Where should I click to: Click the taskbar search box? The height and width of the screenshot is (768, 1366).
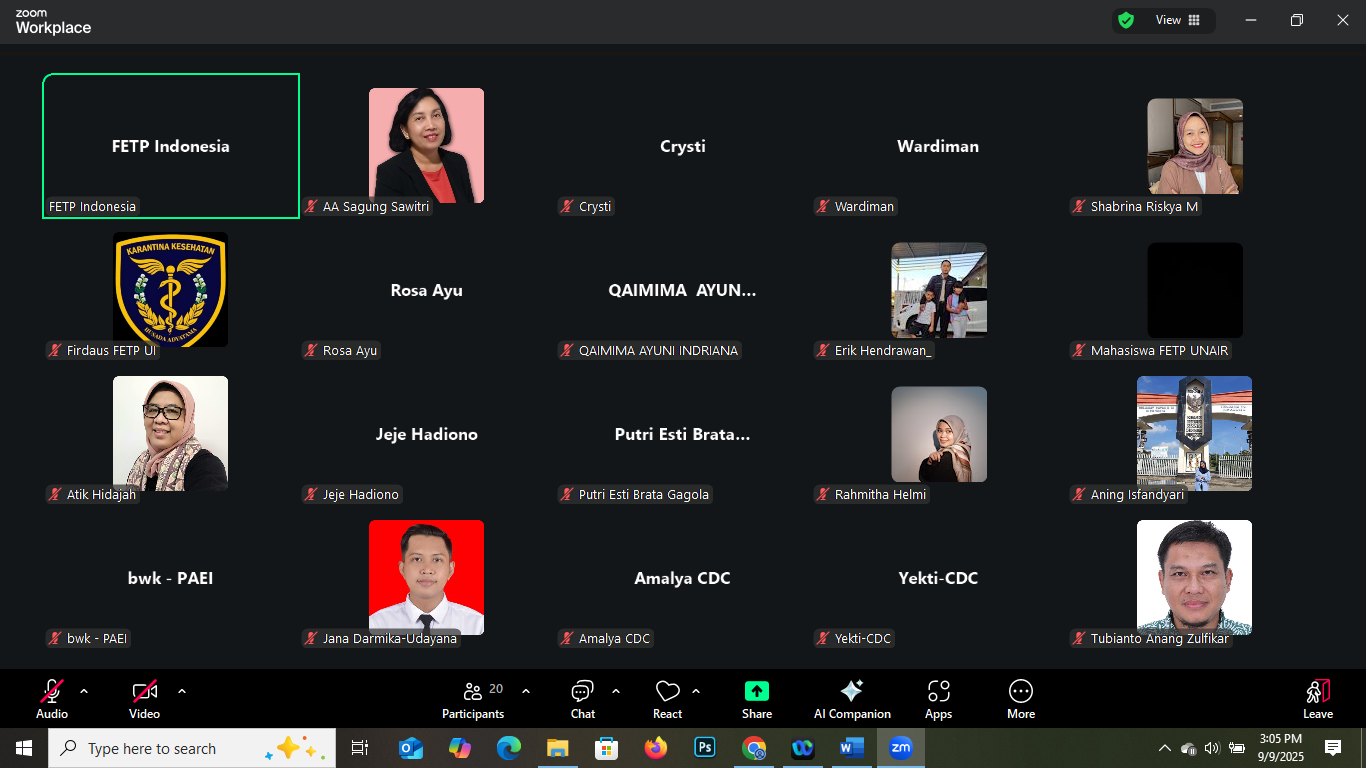192,748
